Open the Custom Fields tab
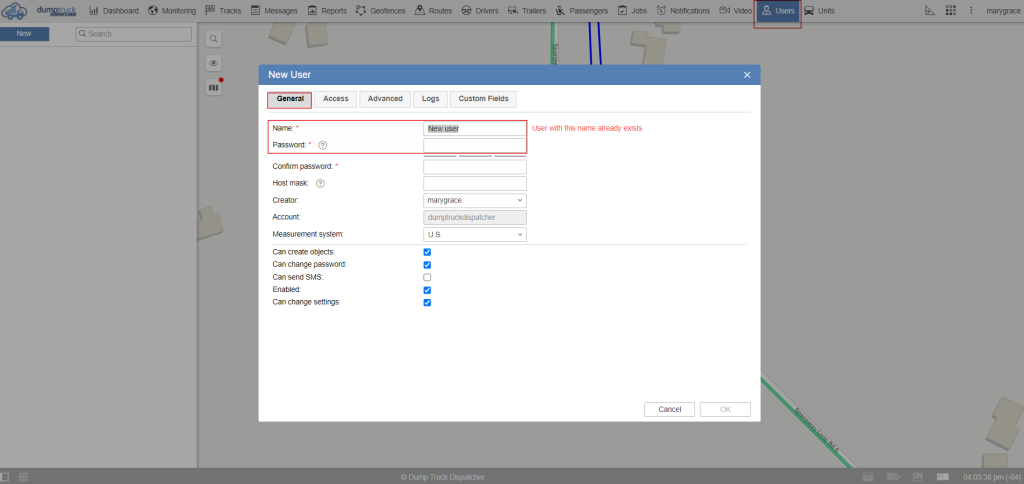 483,99
